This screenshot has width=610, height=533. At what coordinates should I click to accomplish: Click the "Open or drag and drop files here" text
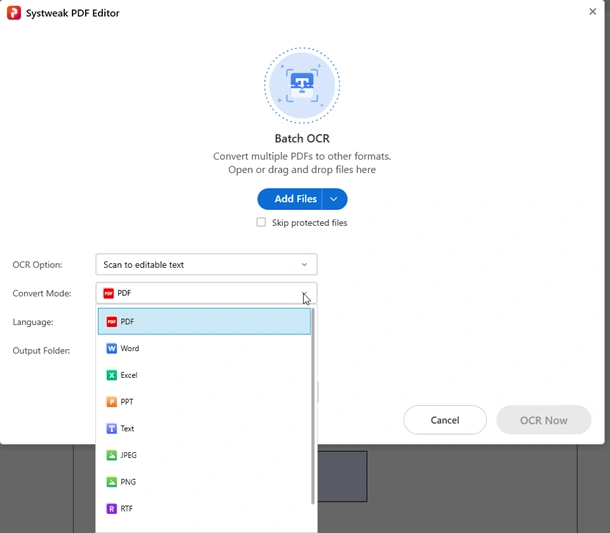click(x=302, y=170)
